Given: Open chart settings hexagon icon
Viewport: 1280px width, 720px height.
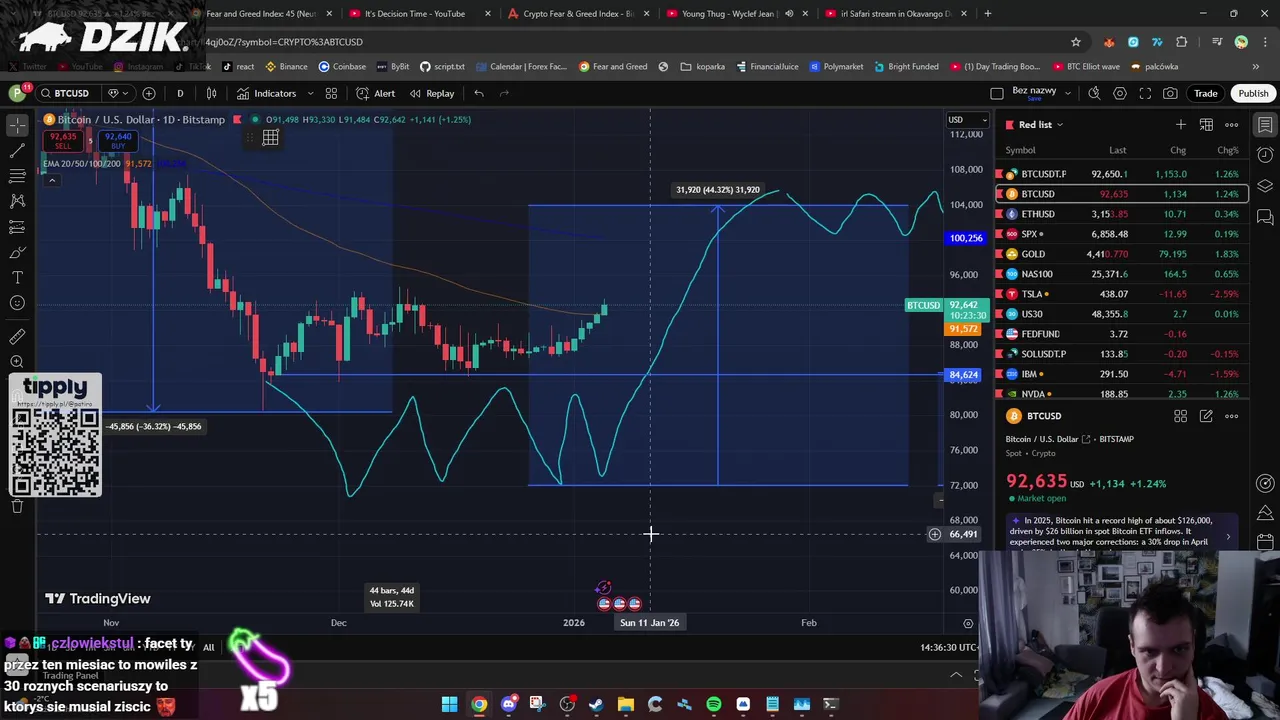Looking at the screenshot, I should click(x=1119, y=93).
